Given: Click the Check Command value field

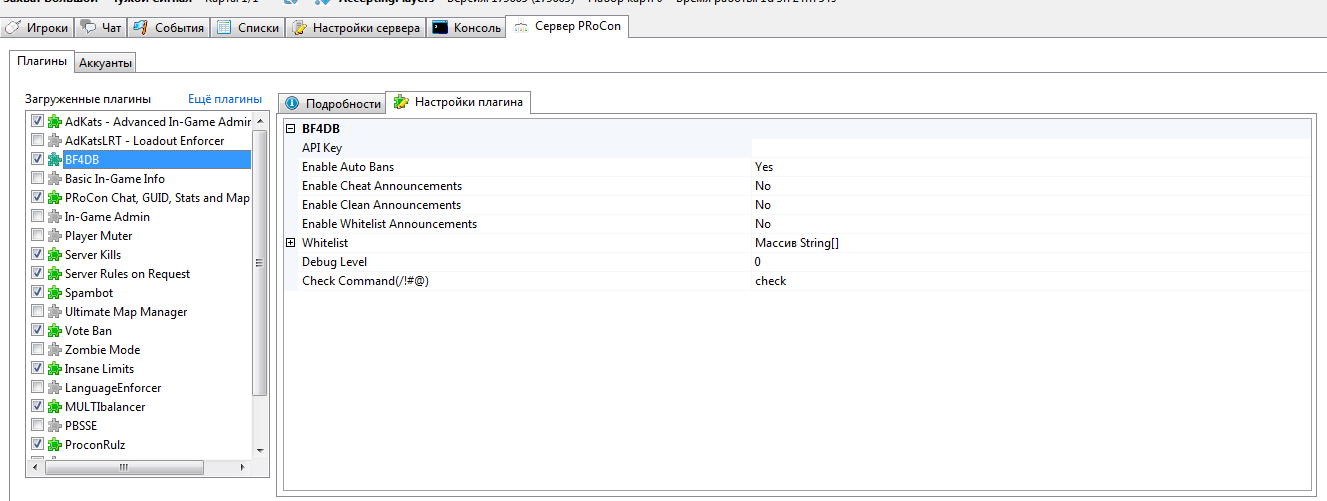Looking at the screenshot, I should coord(1031,281).
